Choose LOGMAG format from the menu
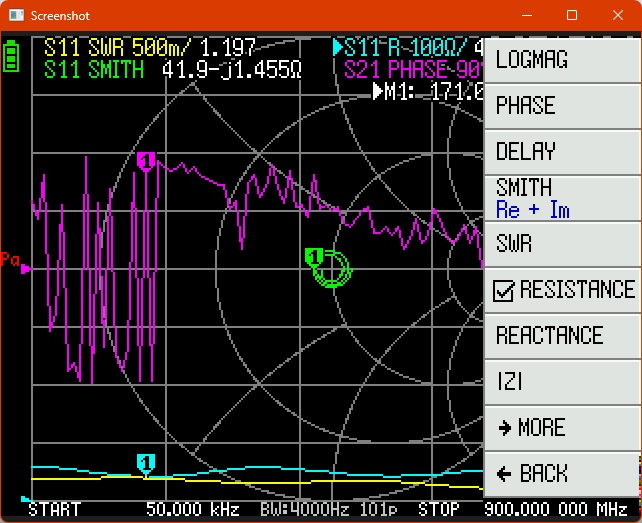The height and width of the screenshot is (523, 642). pyautogui.click(x=561, y=60)
